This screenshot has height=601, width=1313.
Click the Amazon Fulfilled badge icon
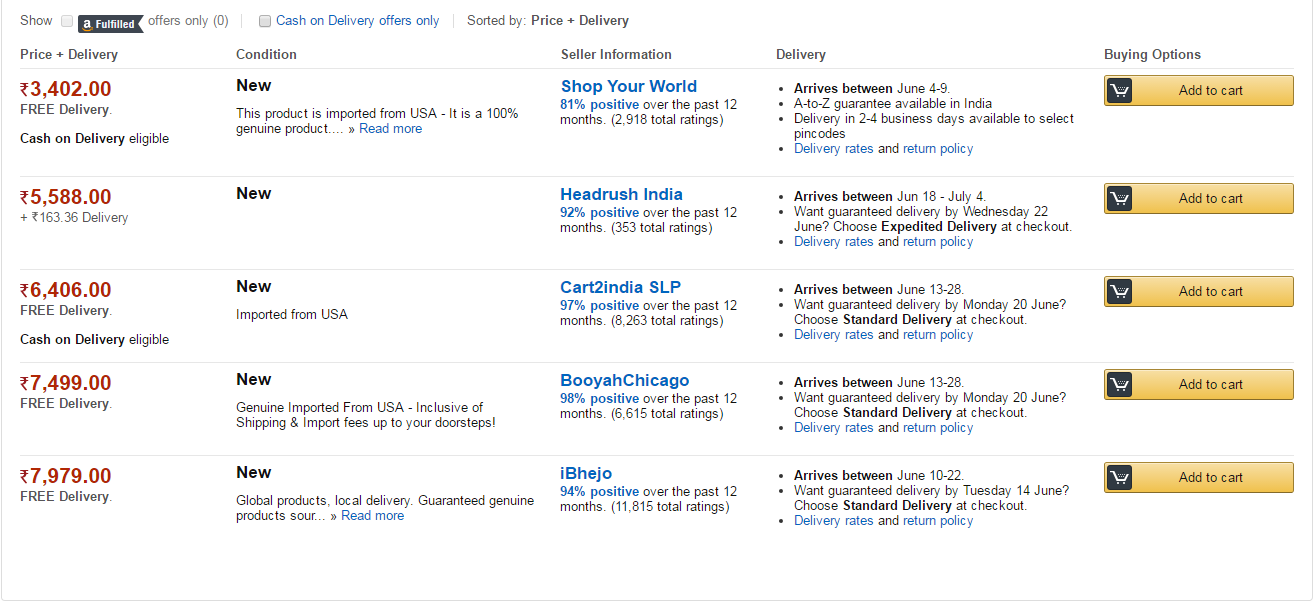(x=110, y=23)
